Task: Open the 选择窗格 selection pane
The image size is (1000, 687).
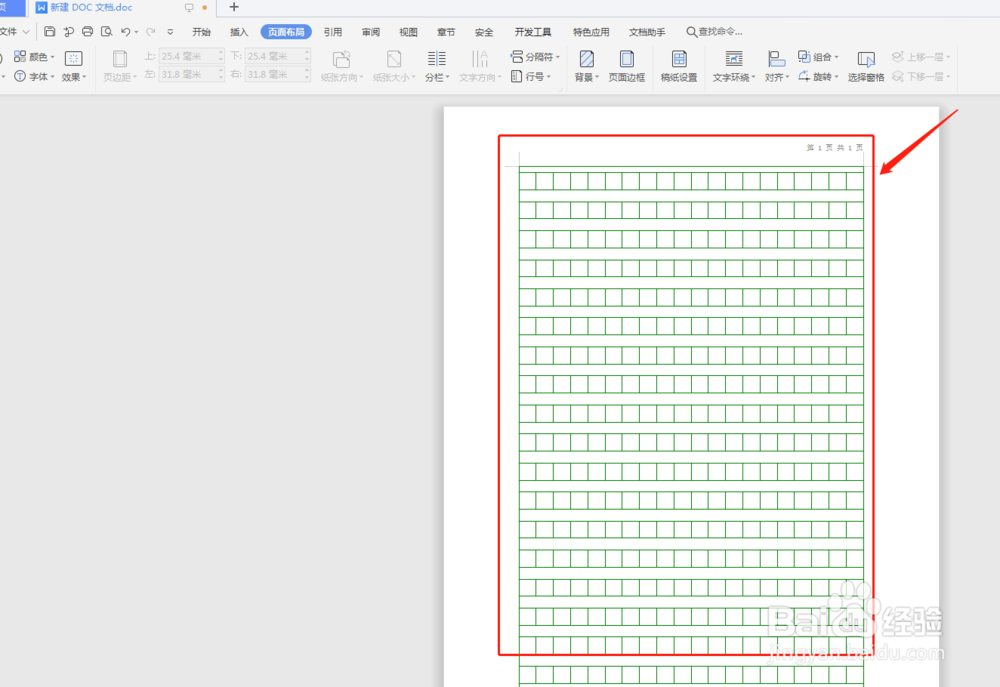Action: (865, 66)
